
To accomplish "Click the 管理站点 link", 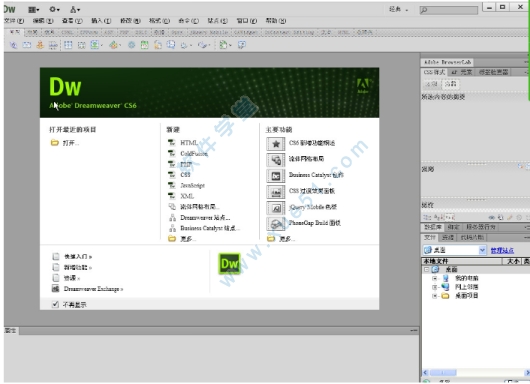I will (x=502, y=250).
